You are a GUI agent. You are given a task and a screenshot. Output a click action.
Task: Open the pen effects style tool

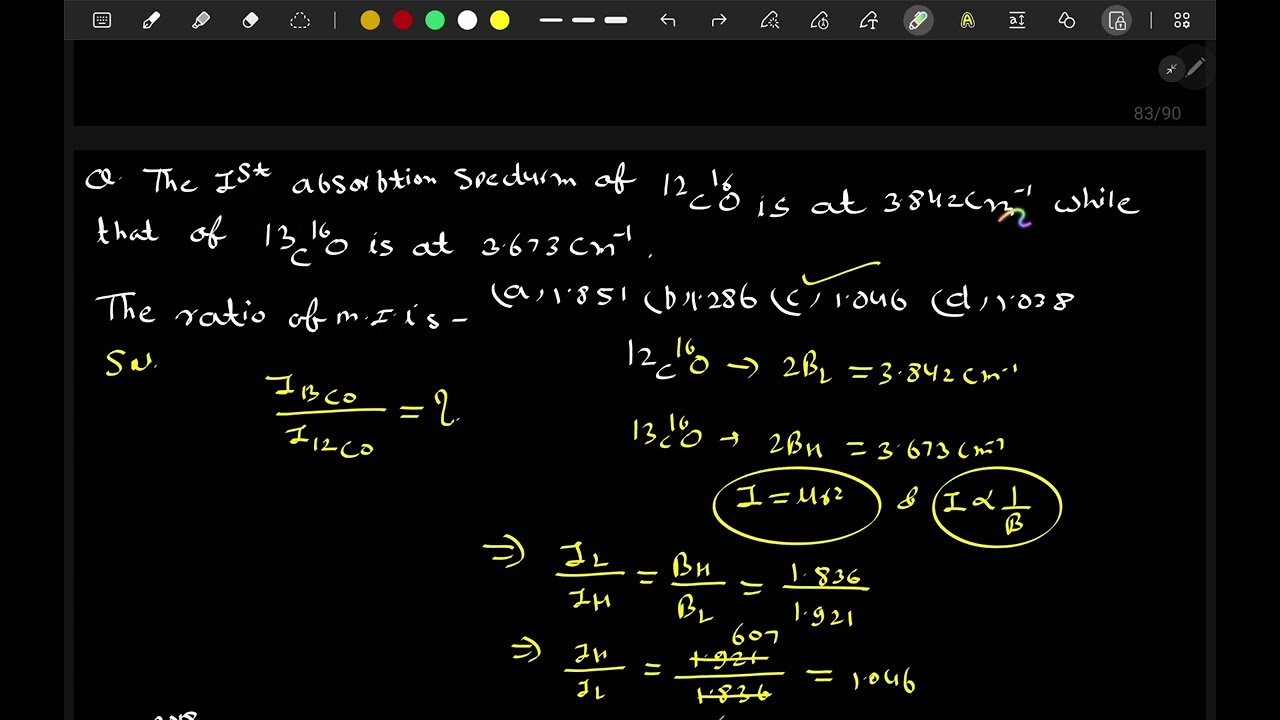pyautogui.click(x=769, y=20)
